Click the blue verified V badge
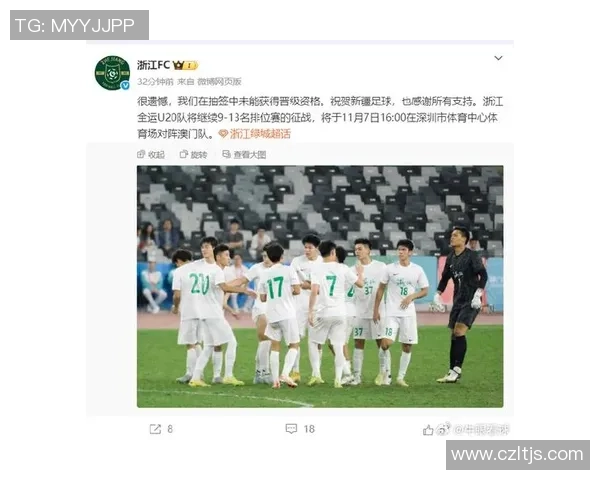 125,86
